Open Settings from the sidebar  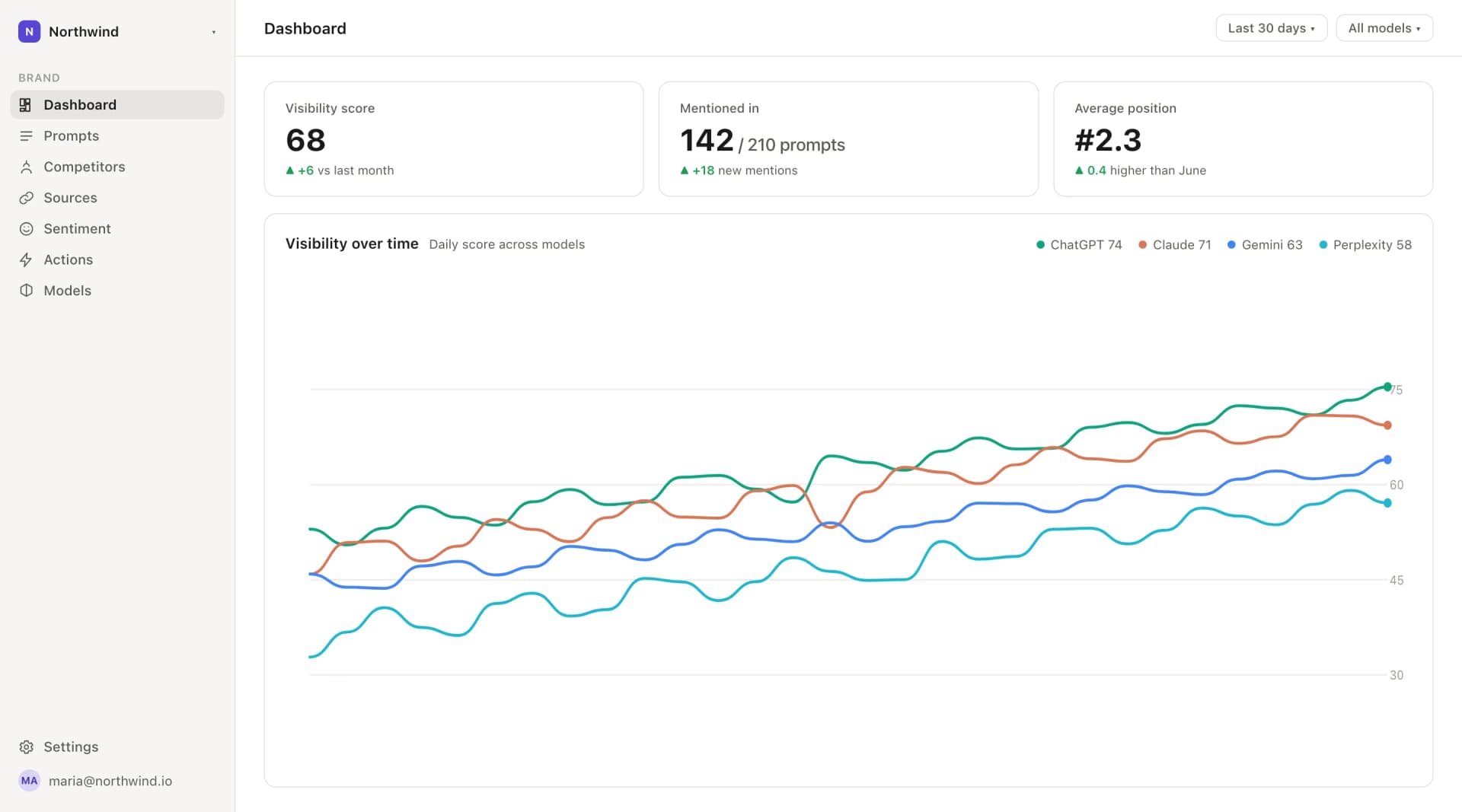coord(71,747)
